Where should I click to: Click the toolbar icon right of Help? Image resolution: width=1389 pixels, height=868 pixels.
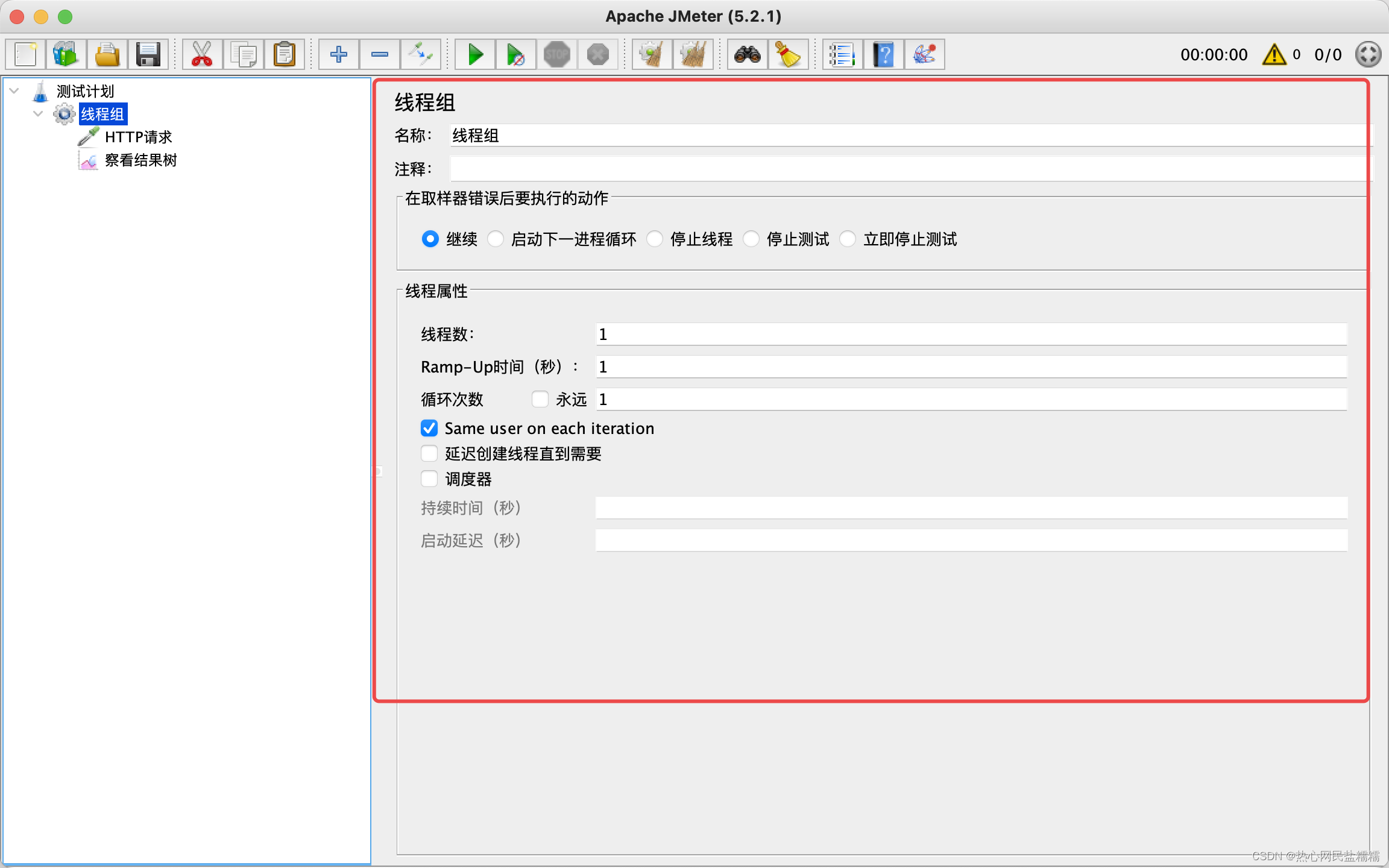coord(925,54)
